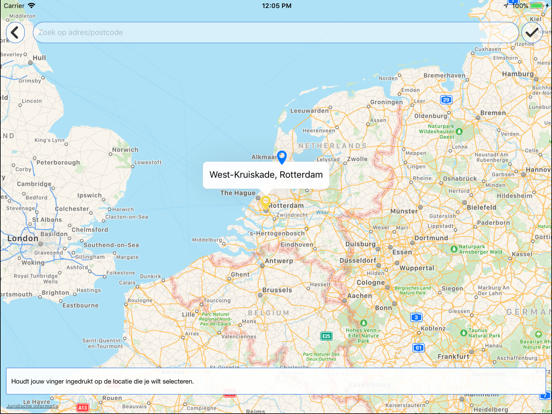This screenshot has width=552, height=414.
Task: Click the highway 29 shield near Oldenburg
Action: tap(446, 100)
